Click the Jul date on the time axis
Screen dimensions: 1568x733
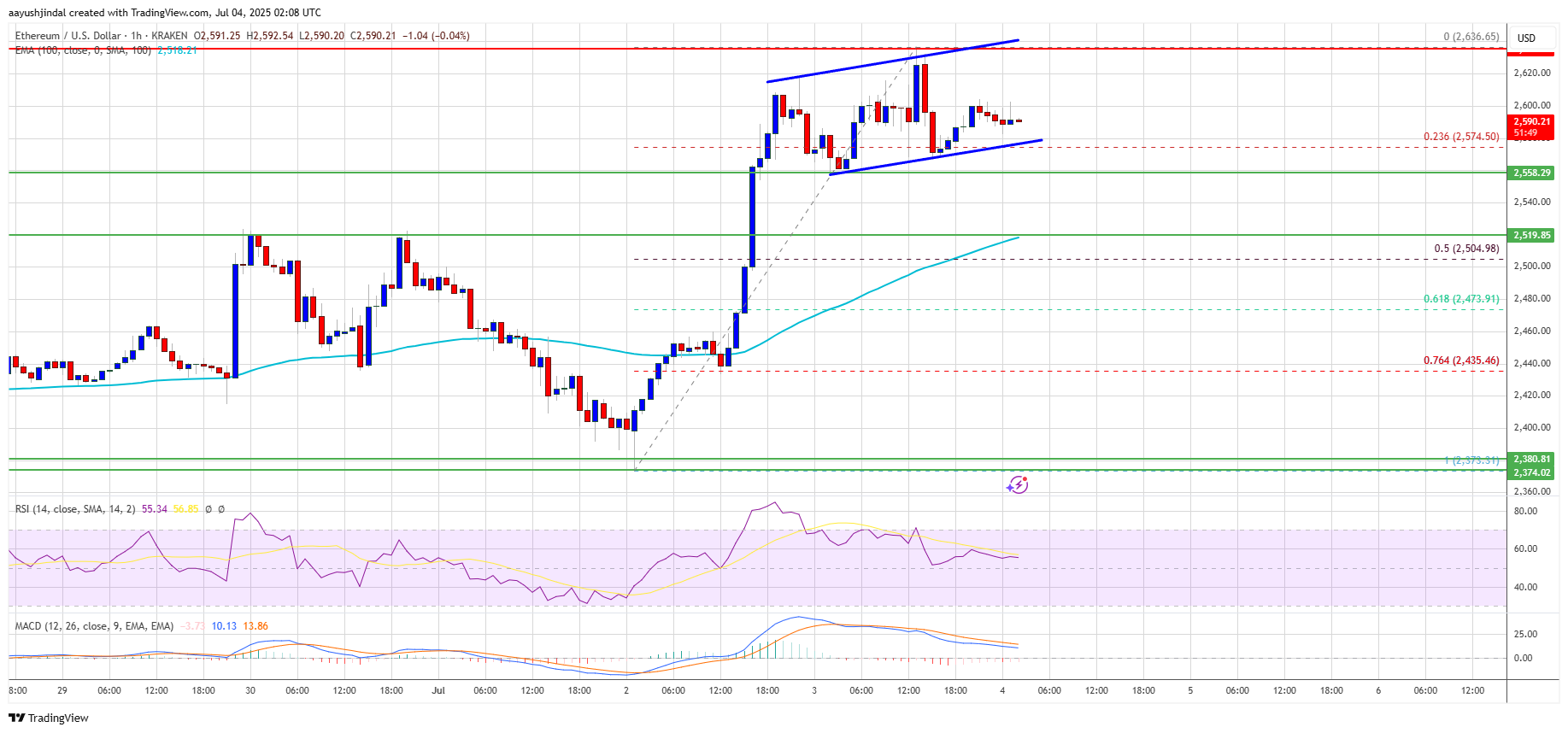tap(438, 690)
